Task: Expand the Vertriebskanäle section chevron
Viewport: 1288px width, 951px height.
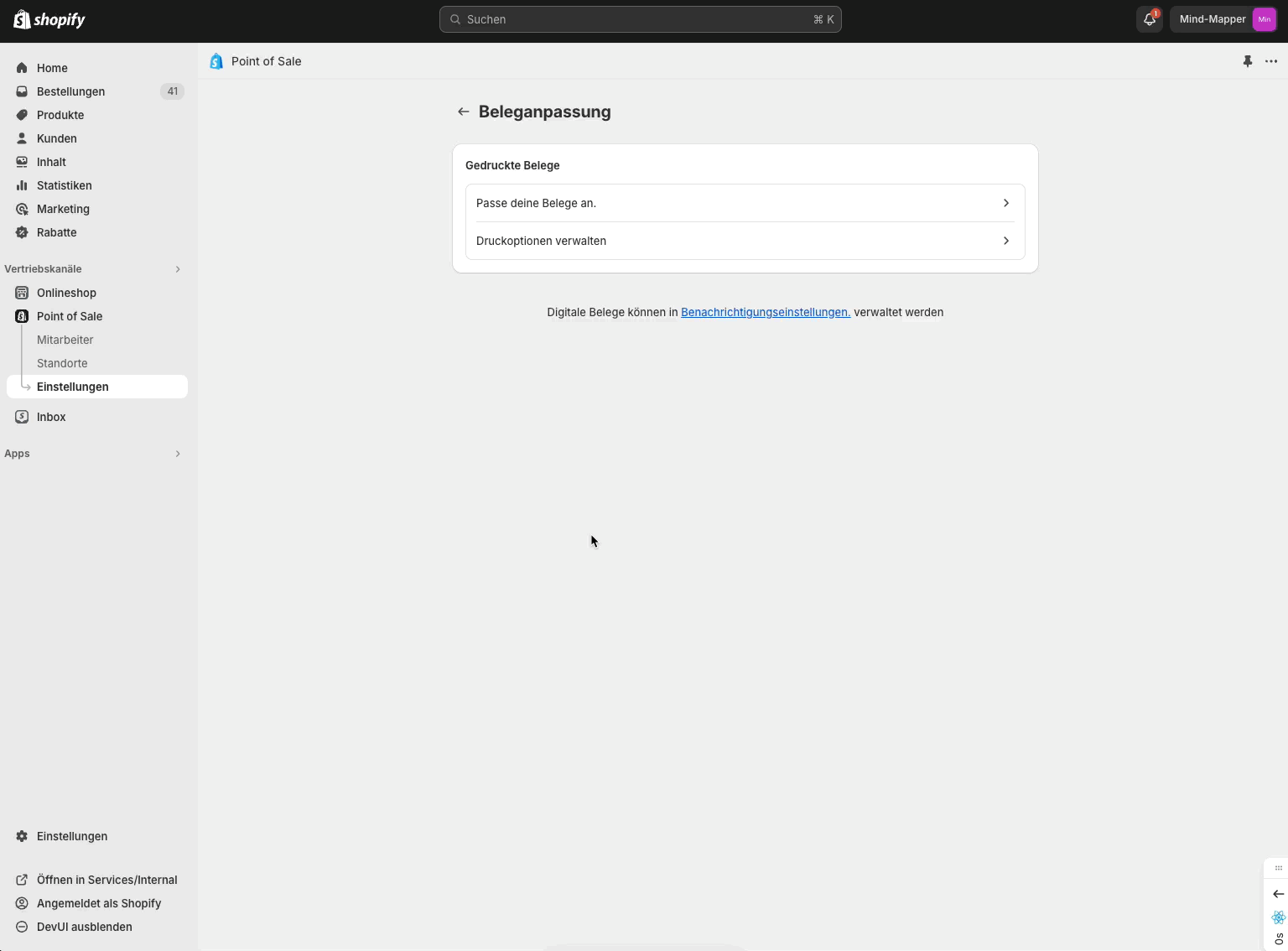Action: (x=178, y=269)
